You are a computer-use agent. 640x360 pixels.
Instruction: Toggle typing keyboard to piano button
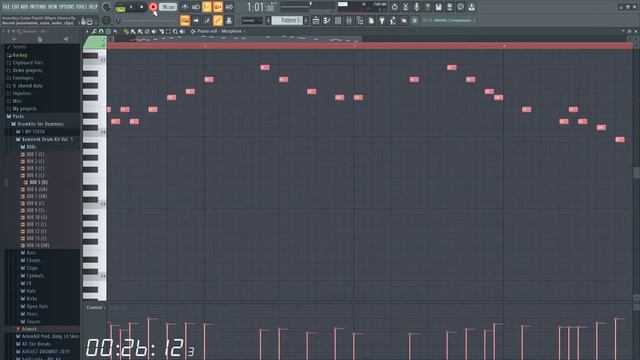tap(185, 20)
